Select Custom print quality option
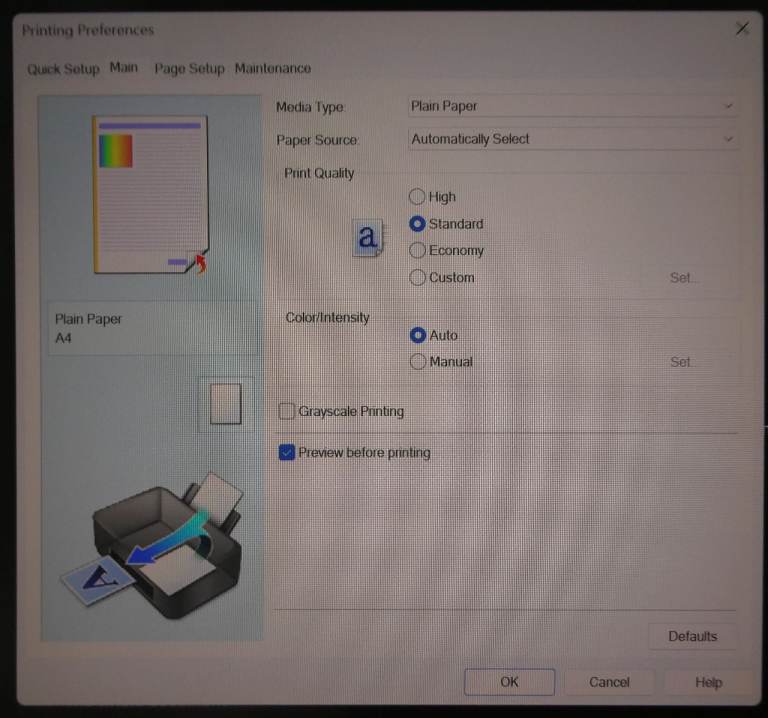 pos(418,278)
